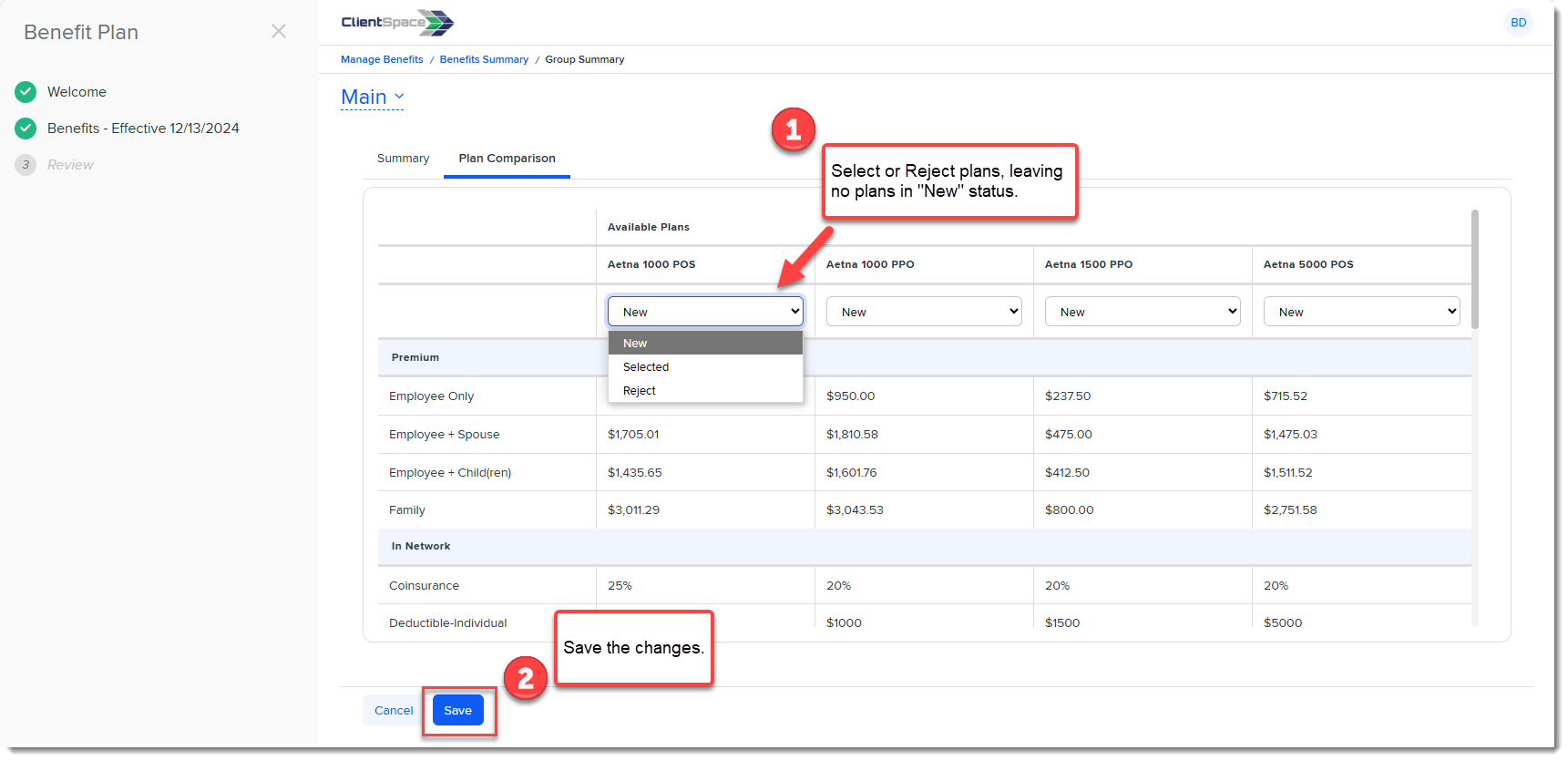Viewport: 1568px width, 761px height.
Task: Expand the Main group dropdown
Action: pyautogui.click(x=372, y=97)
